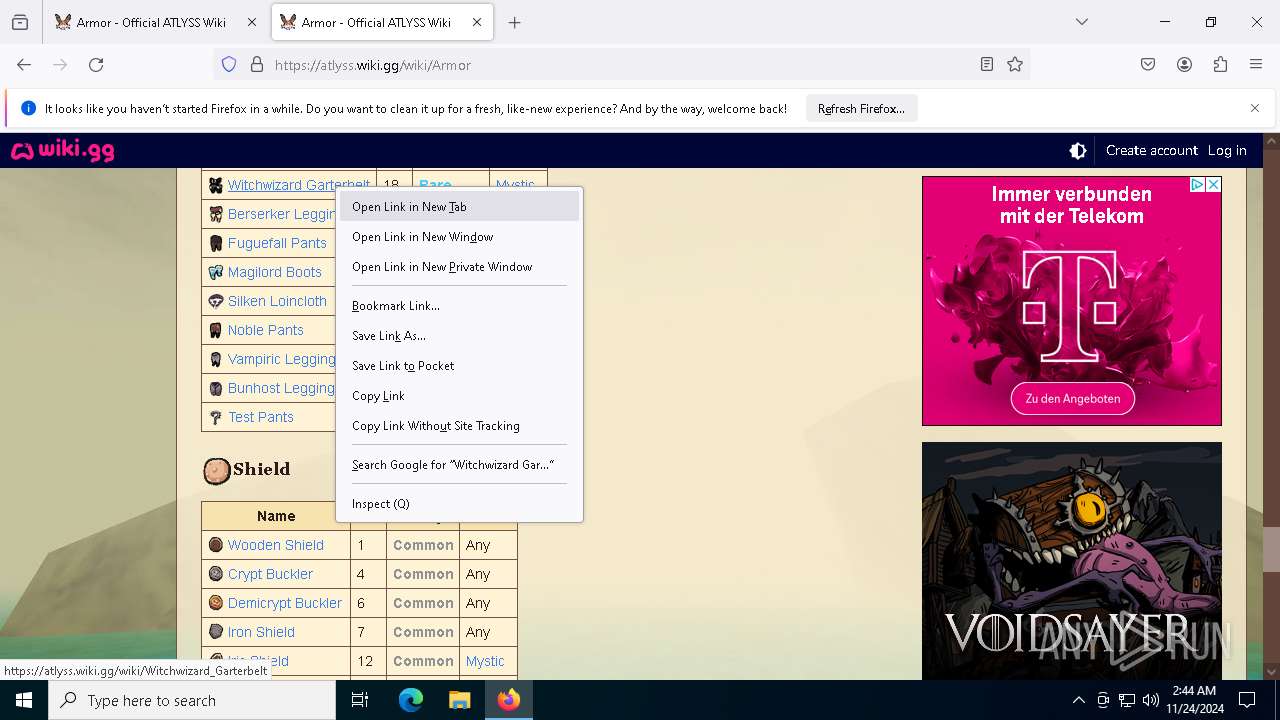
Task: Open AdChoices info icon on Telekom ad
Action: click(1197, 185)
